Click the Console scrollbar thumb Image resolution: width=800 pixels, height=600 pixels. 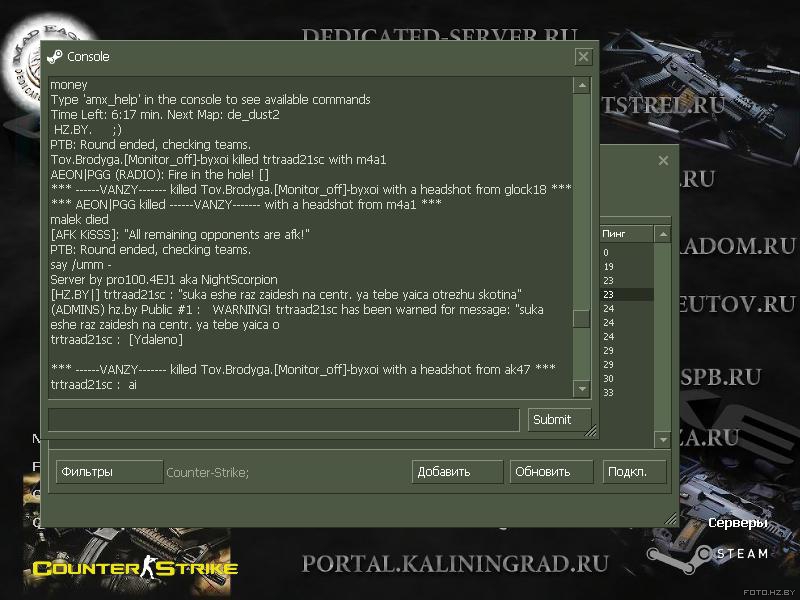(x=582, y=319)
